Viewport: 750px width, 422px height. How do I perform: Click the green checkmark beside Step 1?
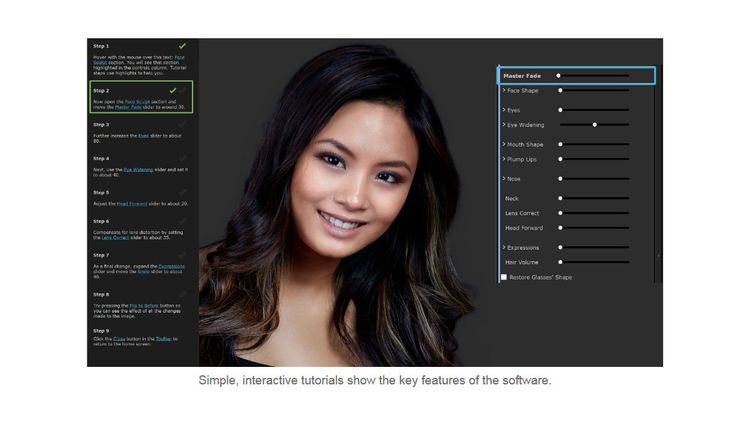(182, 46)
